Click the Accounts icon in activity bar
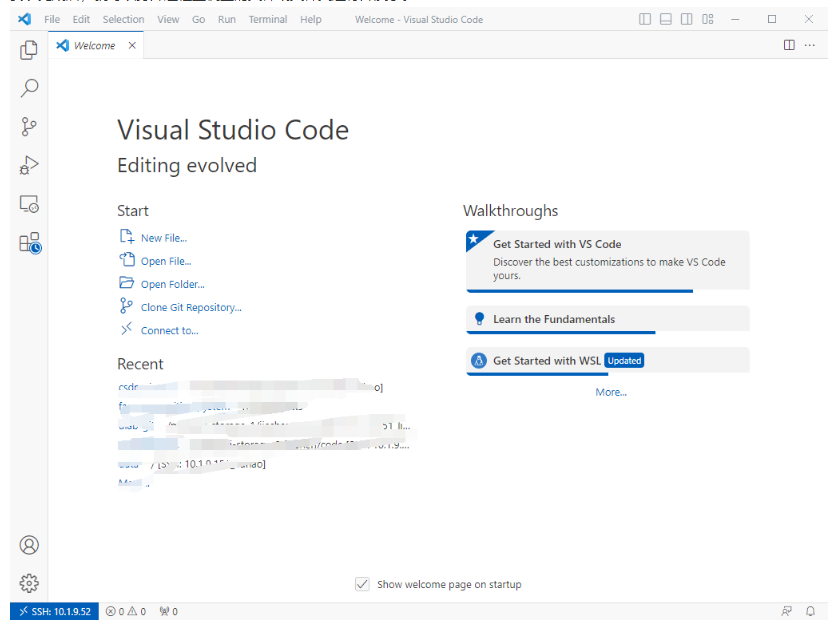Screen dimensions: 839x626 [x=29, y=545]
